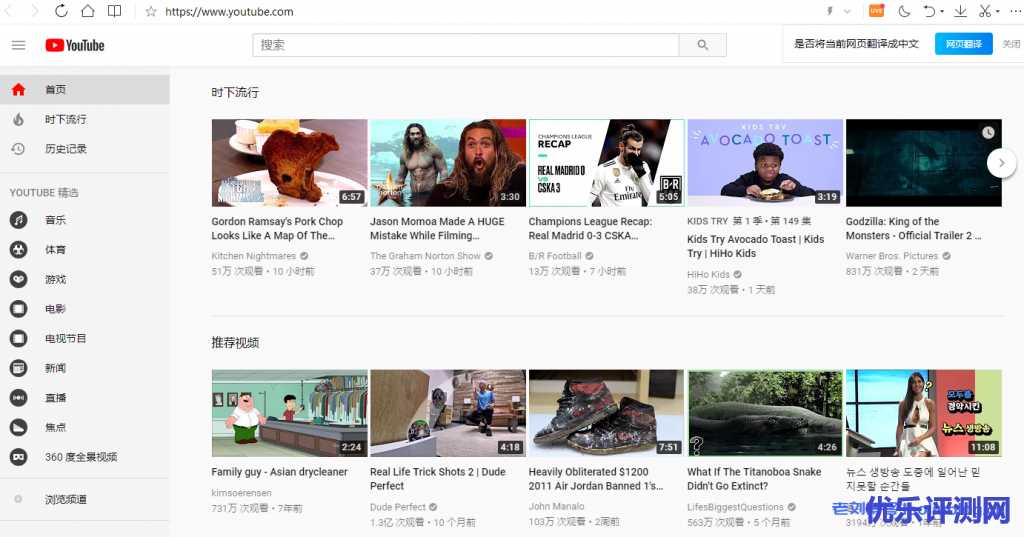1024x537 pixels.
Task: Click the 网页翻译 translate button
Action: 964,44
